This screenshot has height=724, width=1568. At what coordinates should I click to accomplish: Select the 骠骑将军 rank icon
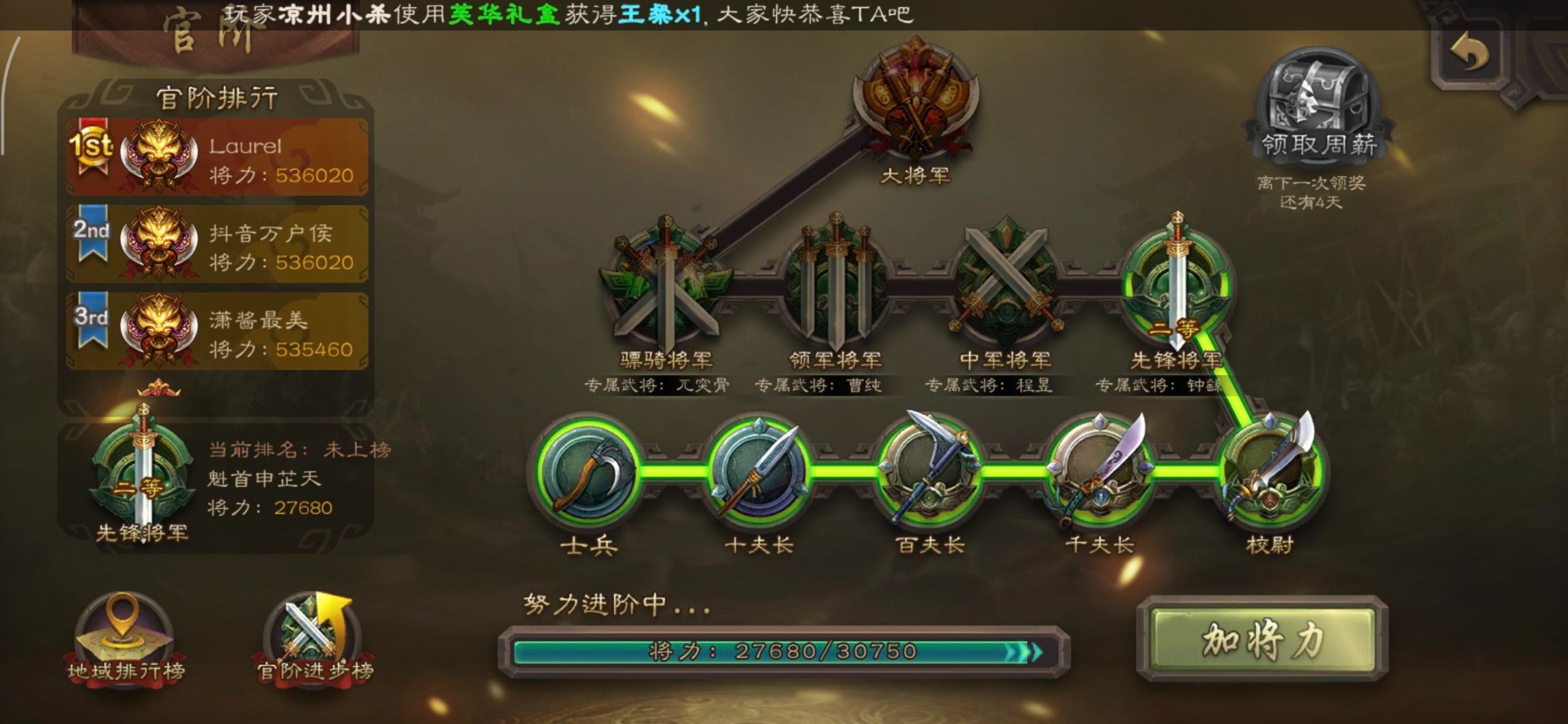666,284
